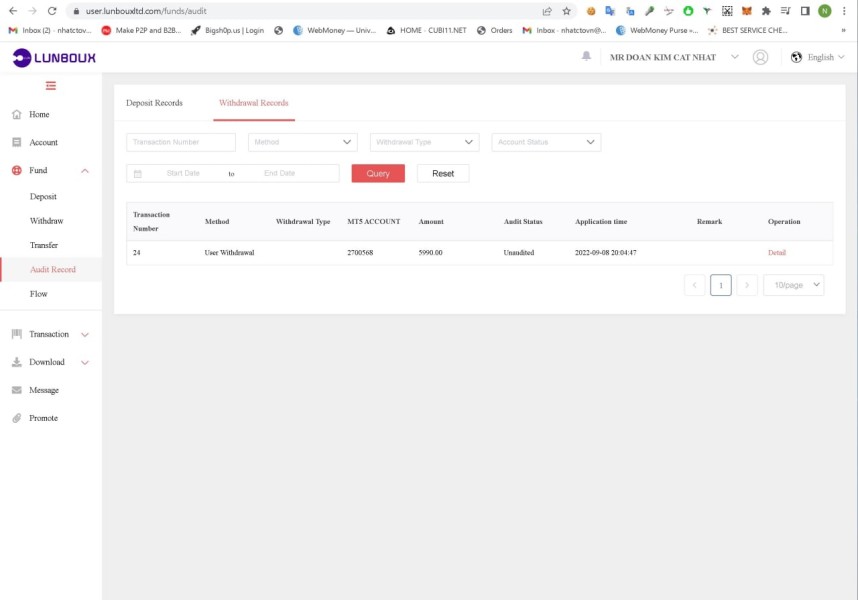Click the Transaction Number input field
Screen dimensions: 858x600
pyautogui.click(x=181, y=142)
